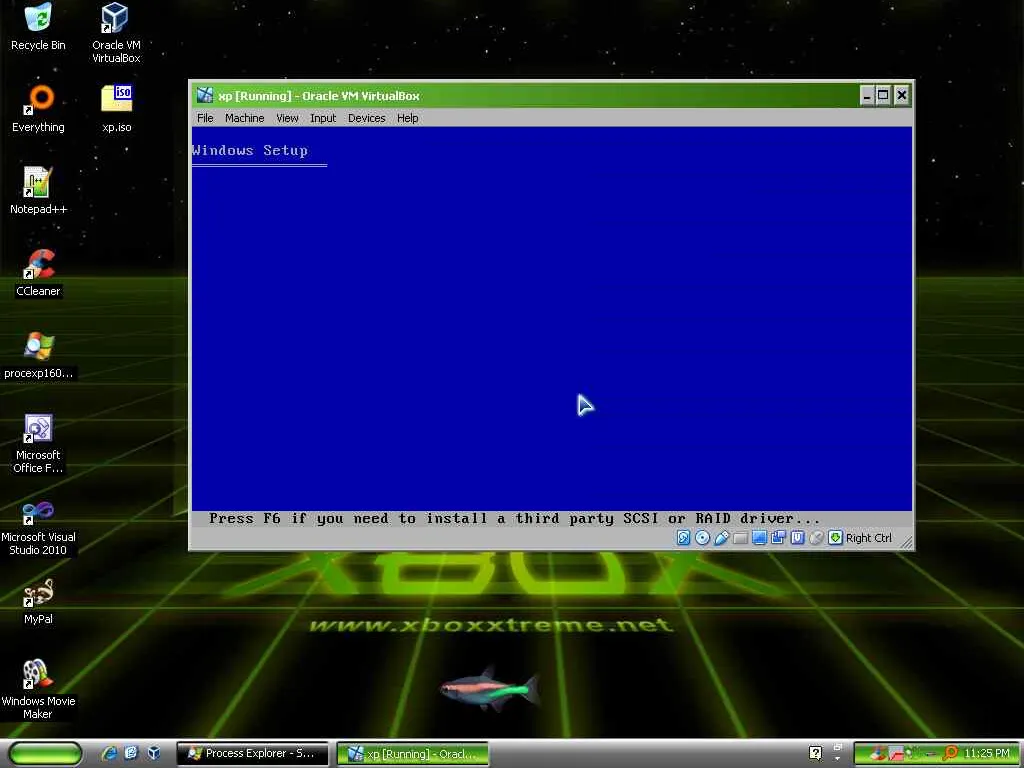
Task: Click the grayed mouse integration indicator
Action: pyautogui.click(x=816, y=537)
